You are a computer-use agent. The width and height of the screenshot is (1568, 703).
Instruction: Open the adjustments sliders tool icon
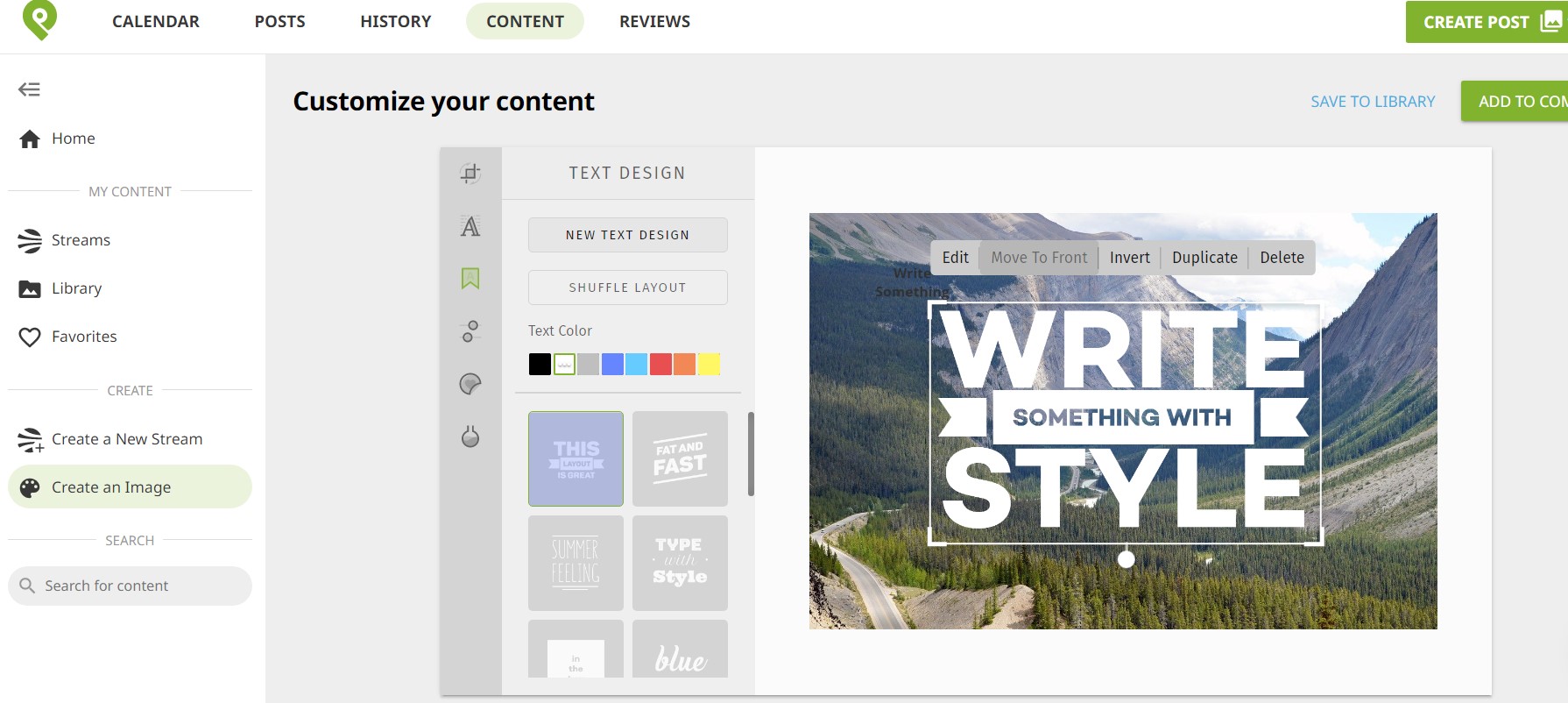point(470,331)
